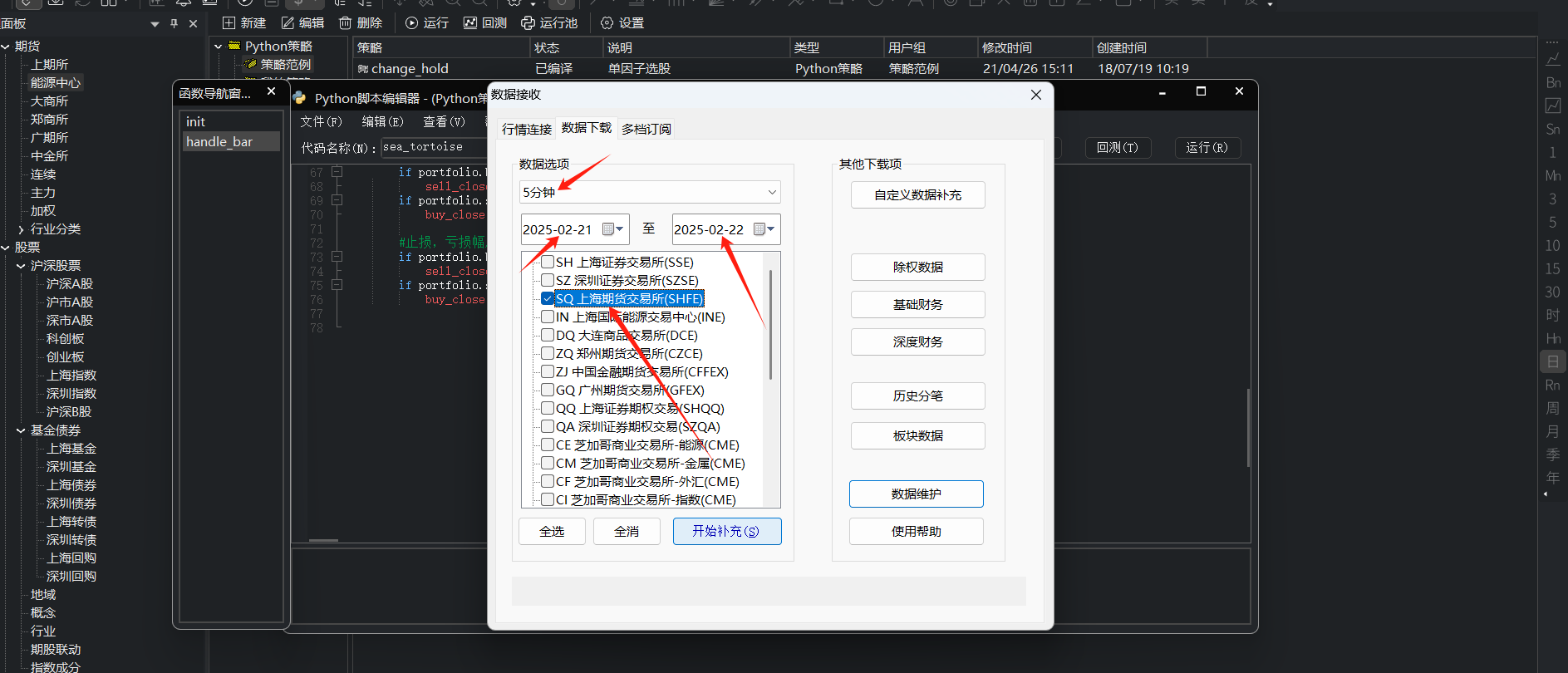Click the end date field 2025-02-22
This screenshot has width=1568, height=673.
click(709, 229)
